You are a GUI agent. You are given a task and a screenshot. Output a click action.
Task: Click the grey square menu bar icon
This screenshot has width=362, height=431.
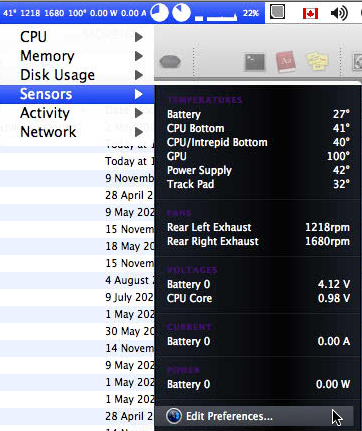tap(277, 12)
